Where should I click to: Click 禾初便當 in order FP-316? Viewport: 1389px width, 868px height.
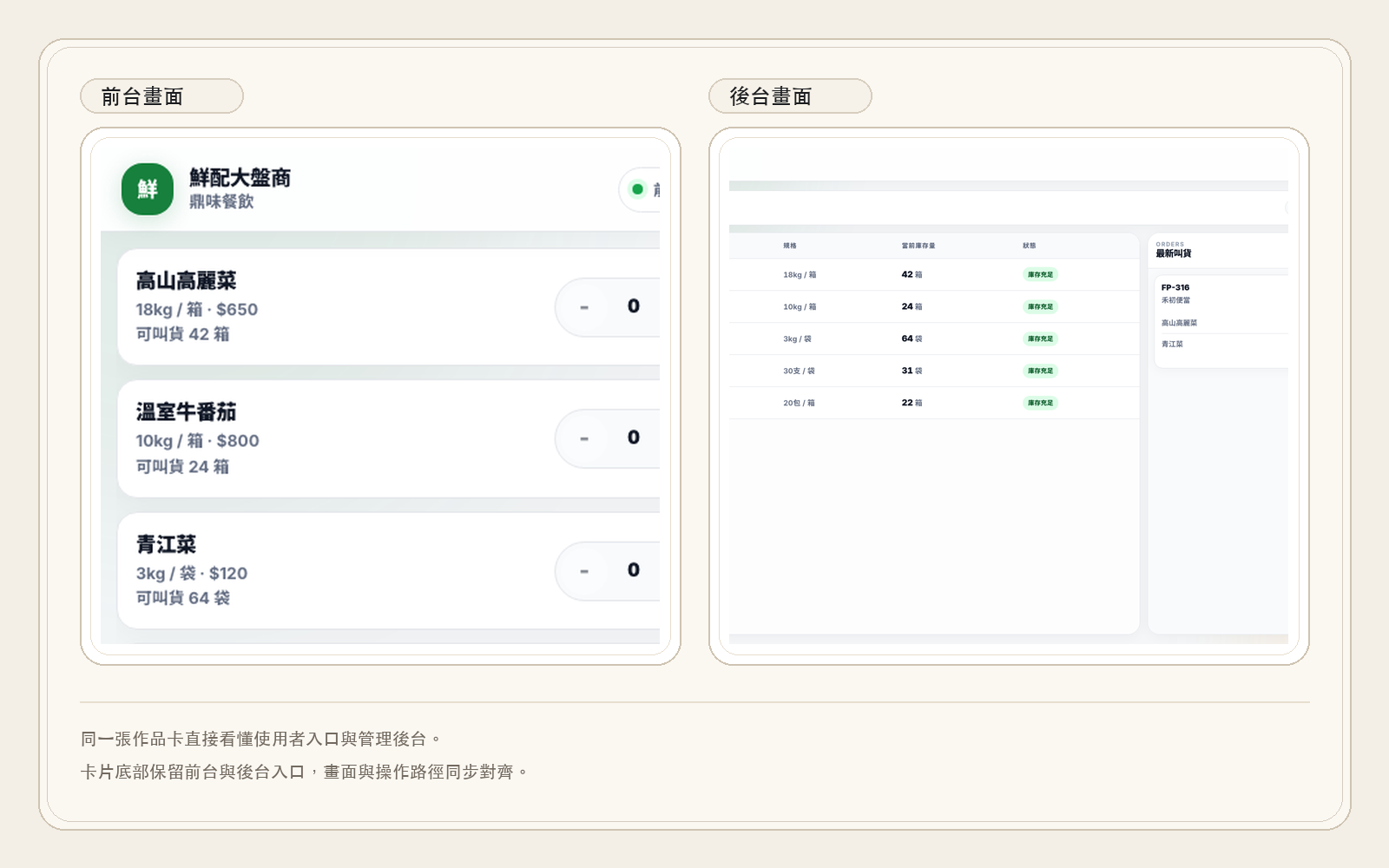[x=1175, y=300]
